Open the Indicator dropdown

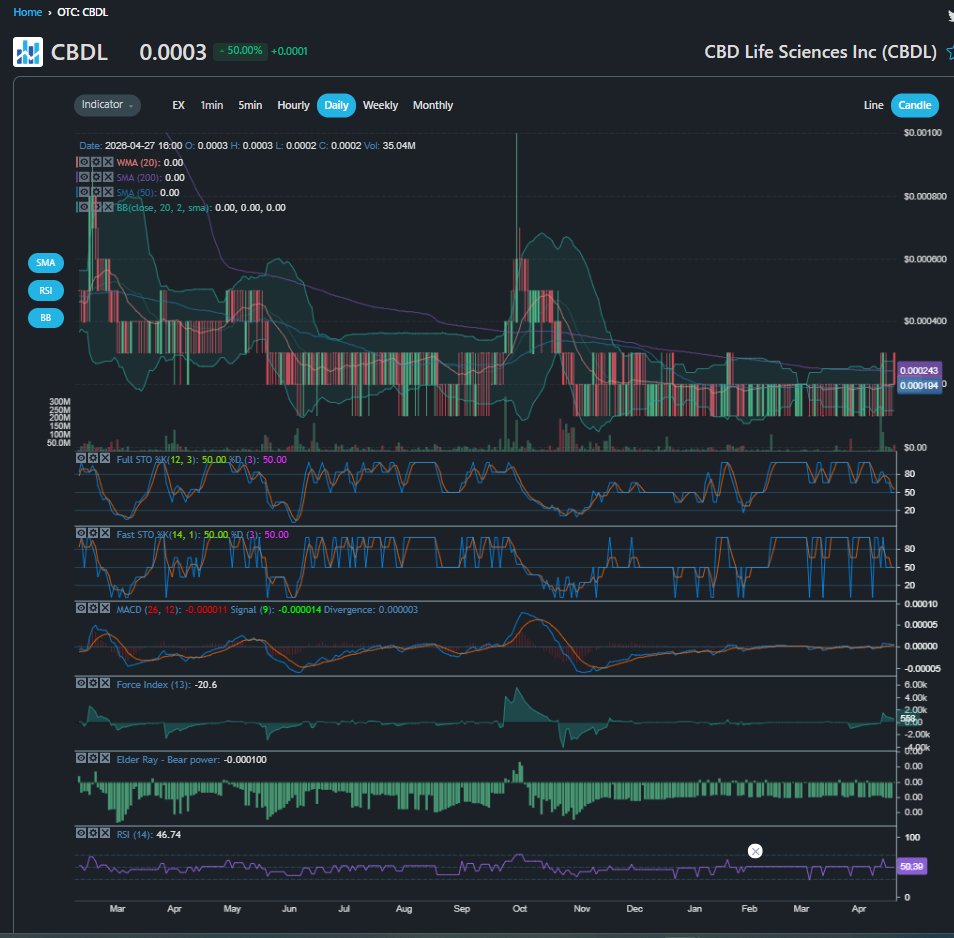coord(107,105)
